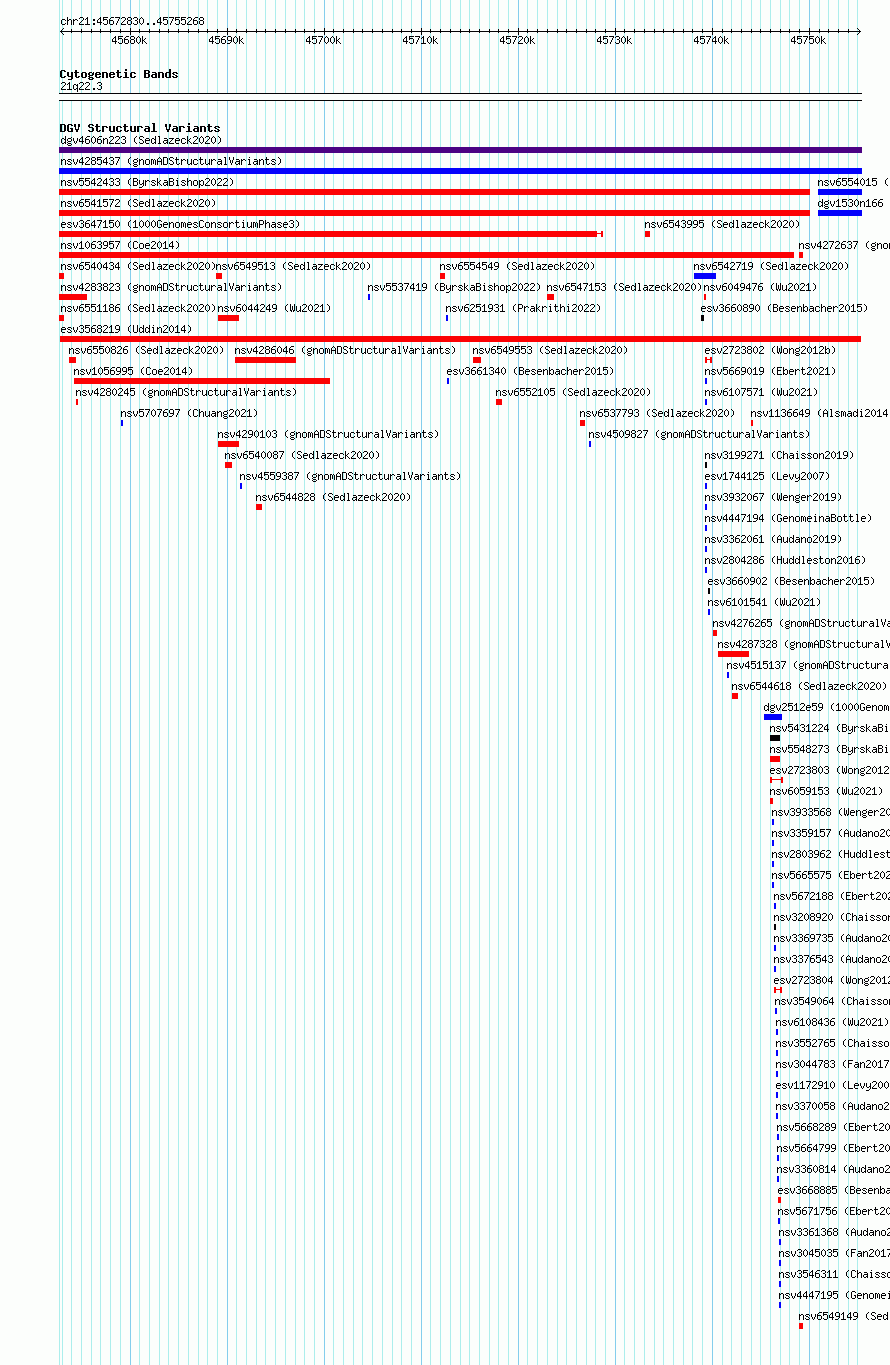Click the chr21:45672830..45755268 region title
The width and height of the screenshot is (890, 1365).
pyautogui.click(x=132, y=21)
